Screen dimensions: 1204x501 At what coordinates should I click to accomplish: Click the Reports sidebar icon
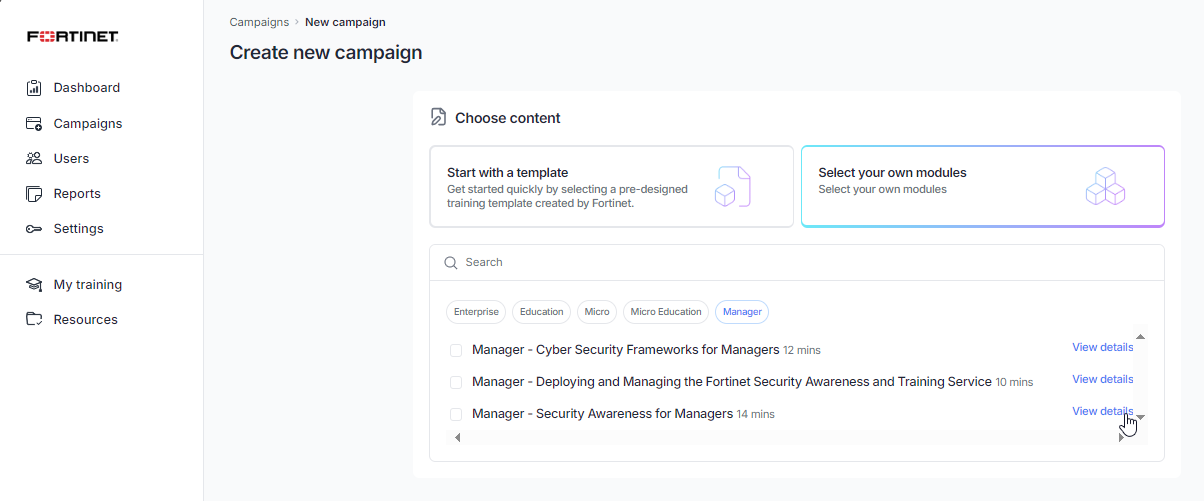coord(34,194)
